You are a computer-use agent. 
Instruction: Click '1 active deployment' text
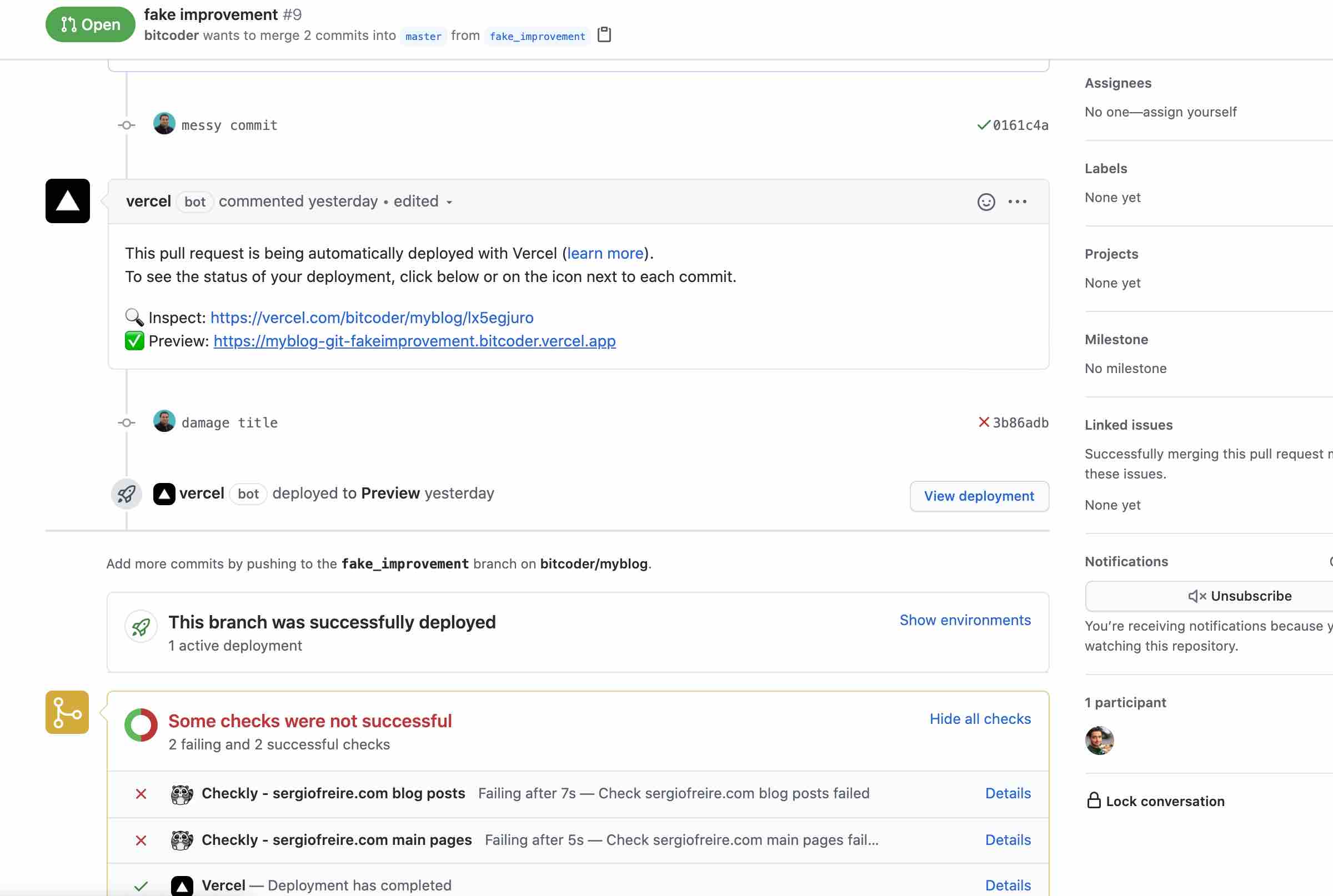pos(235,646)
